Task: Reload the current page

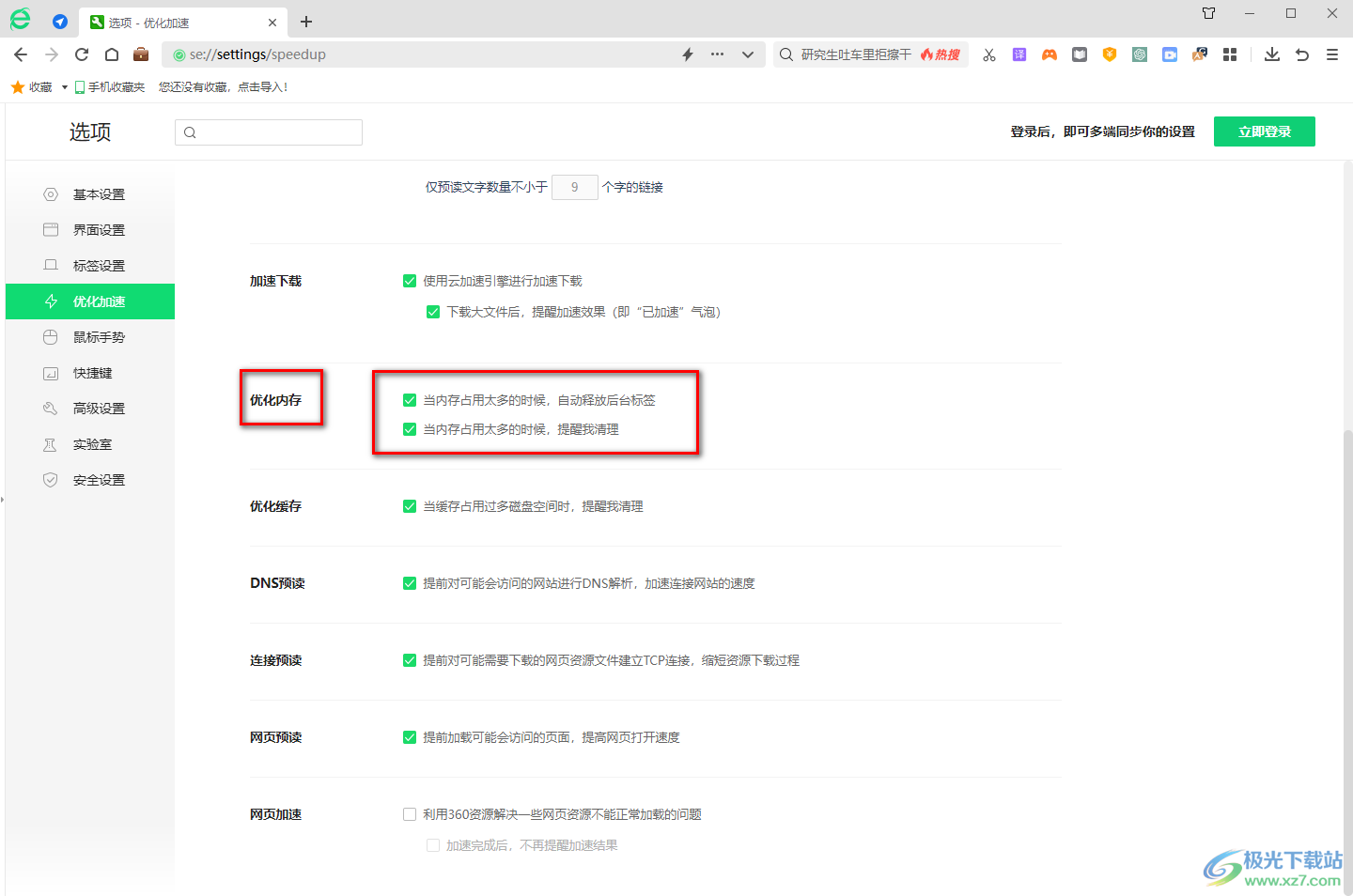Action: [x=82, y=54]
